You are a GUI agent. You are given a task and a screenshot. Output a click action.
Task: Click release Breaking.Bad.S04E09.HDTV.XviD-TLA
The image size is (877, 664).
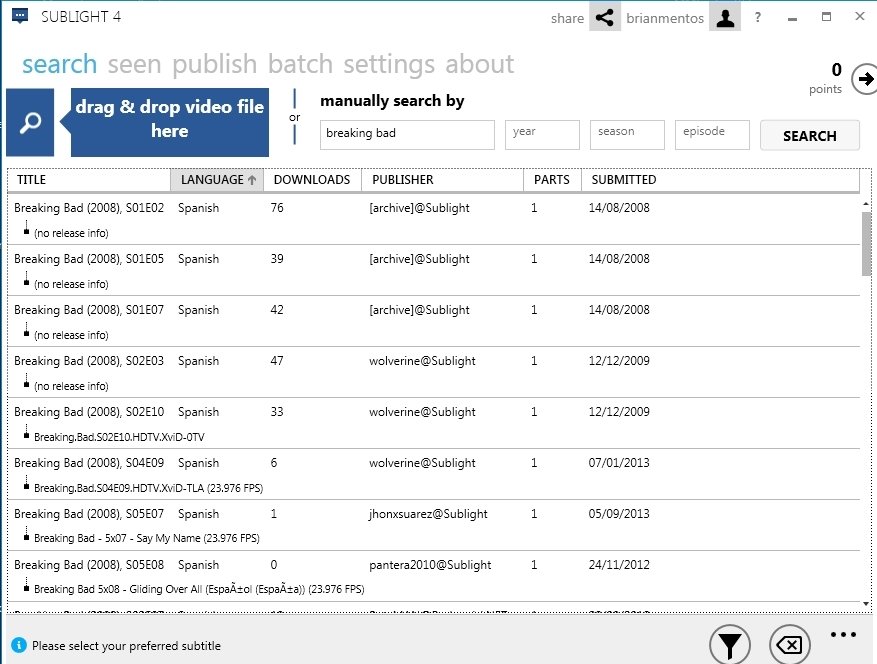[x=148, y=488]
